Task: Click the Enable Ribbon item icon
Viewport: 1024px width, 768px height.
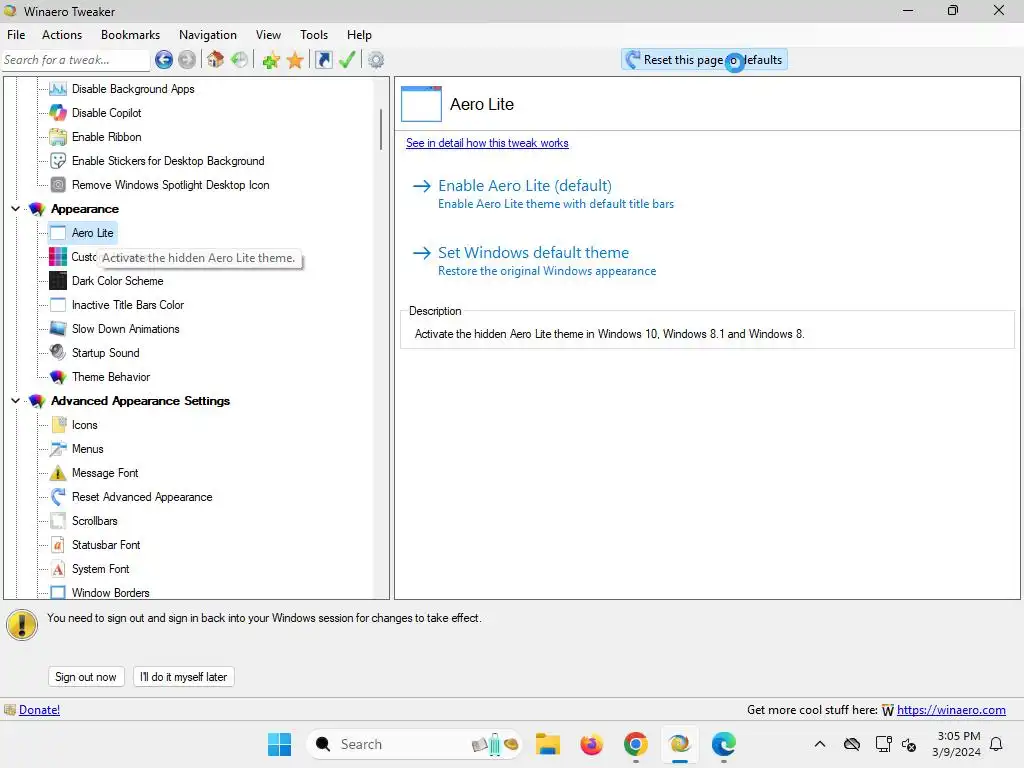Action: click(x=58, y=137)
